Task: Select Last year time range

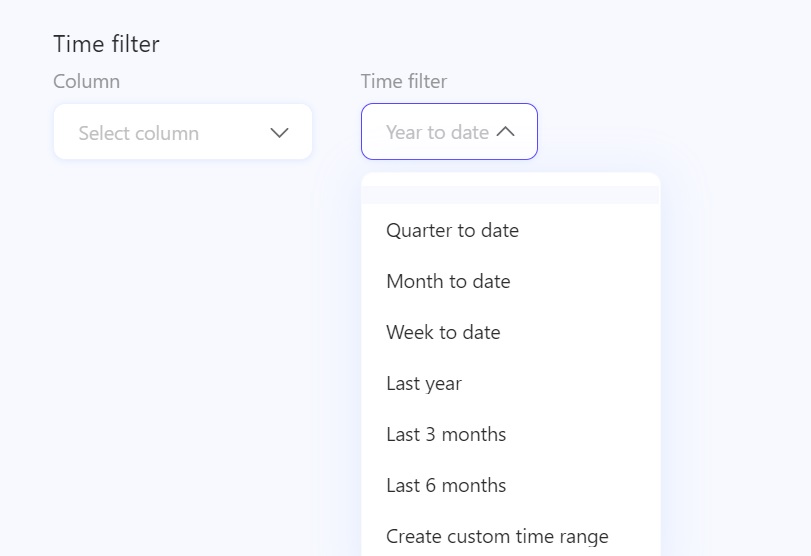Action: click(424, 383)
